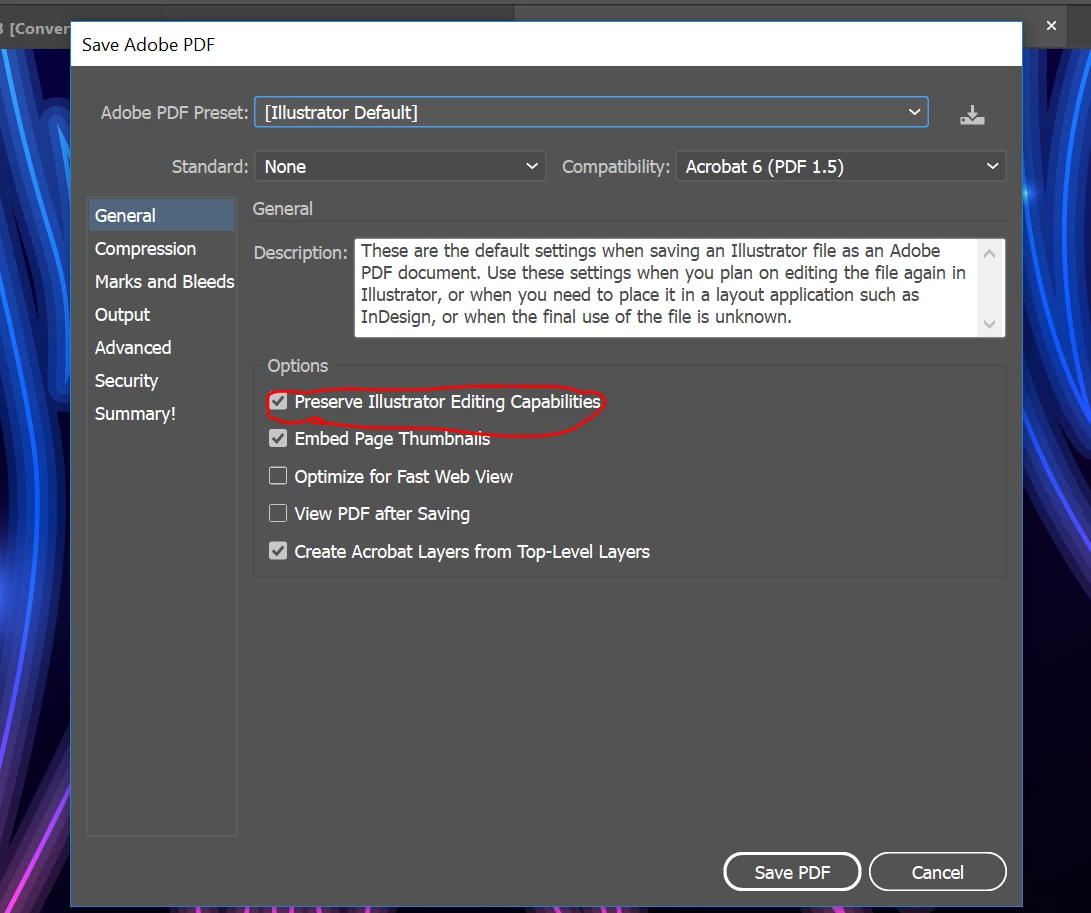Cancel the Save Adobe PDF dialog
Image resolution: width=1091 pixels, height=913 pixels.
[937, 872]
